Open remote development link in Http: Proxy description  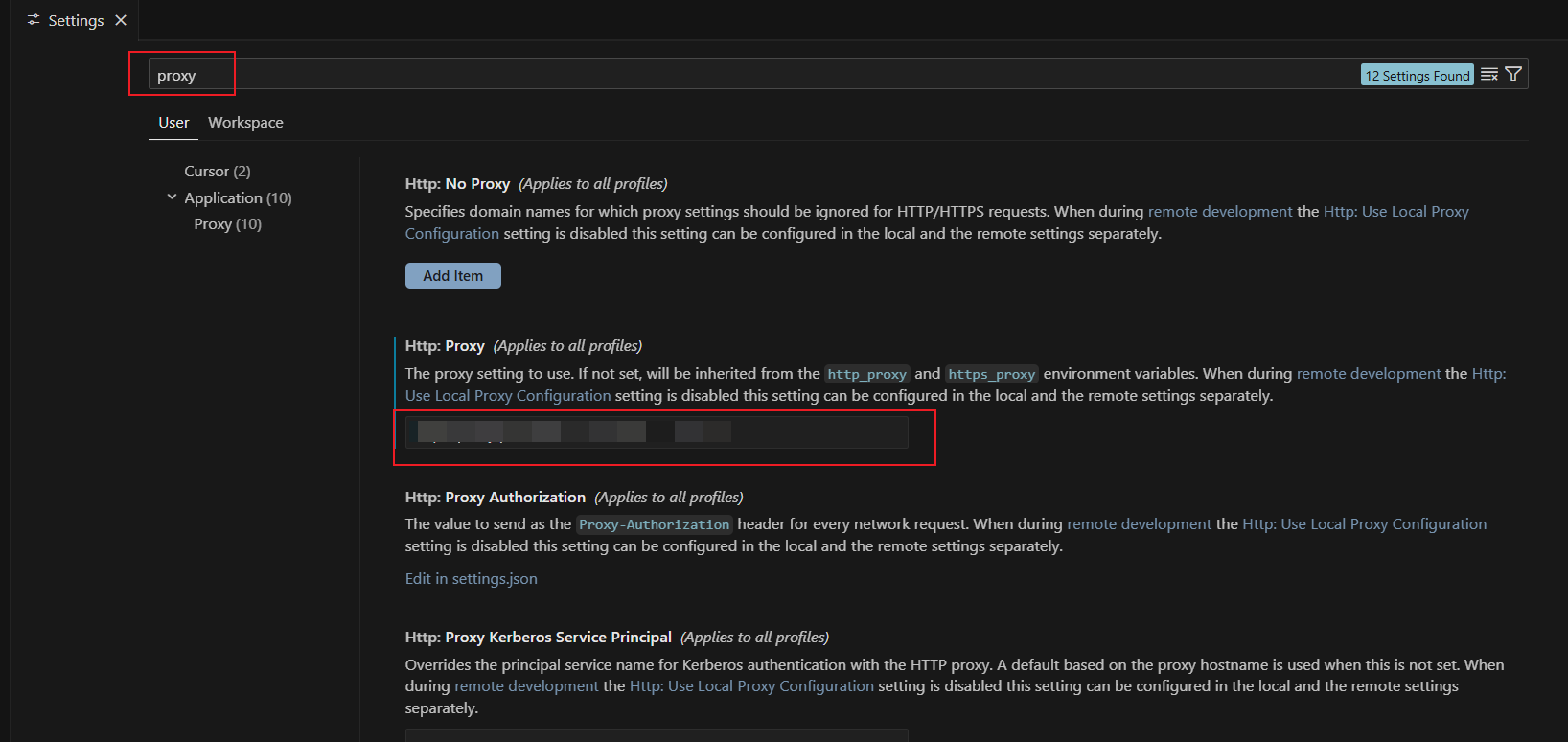click(x=1368, y=374)
